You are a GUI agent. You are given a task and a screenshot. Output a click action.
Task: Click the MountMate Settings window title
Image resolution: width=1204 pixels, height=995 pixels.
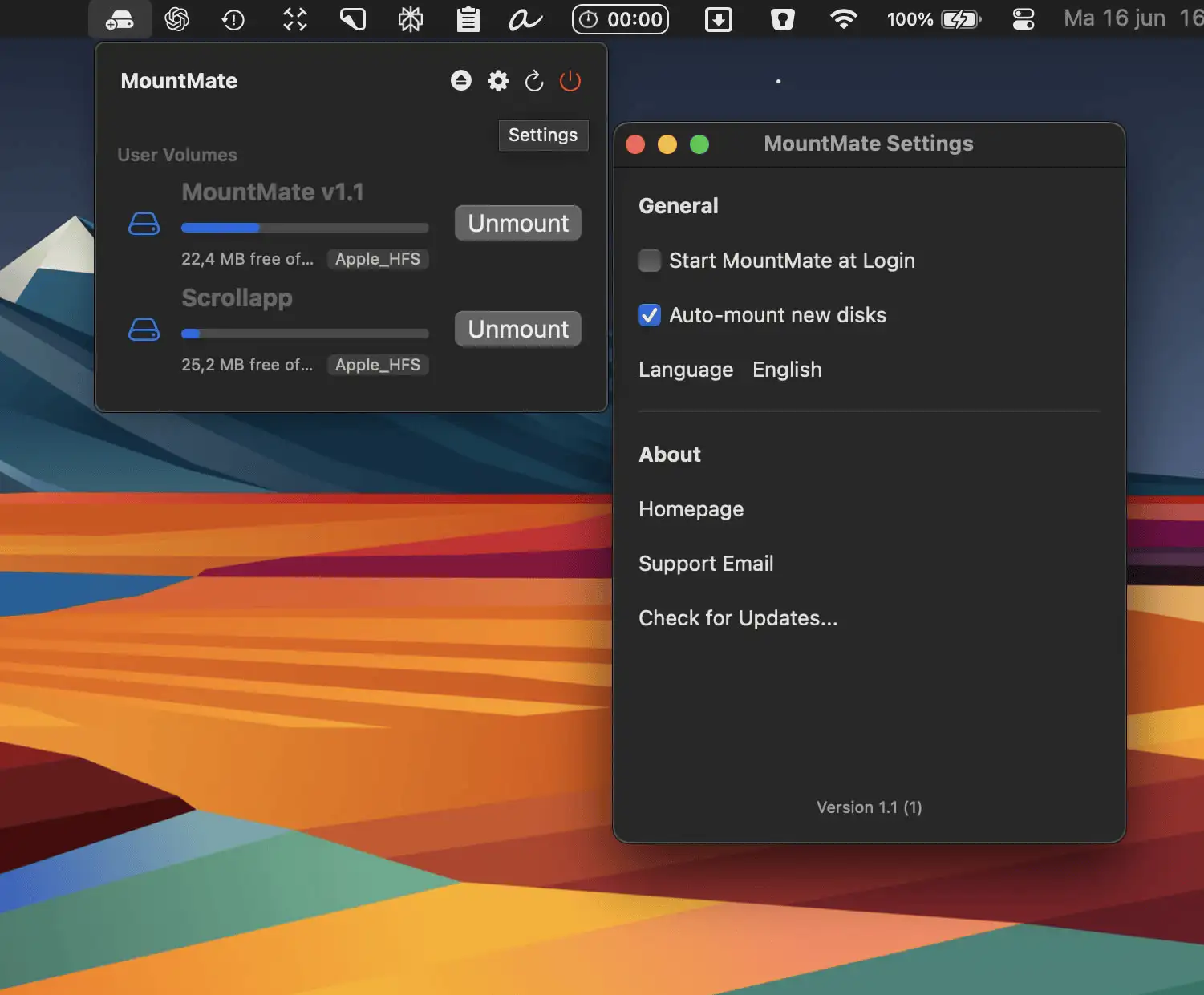coord(869,144)
